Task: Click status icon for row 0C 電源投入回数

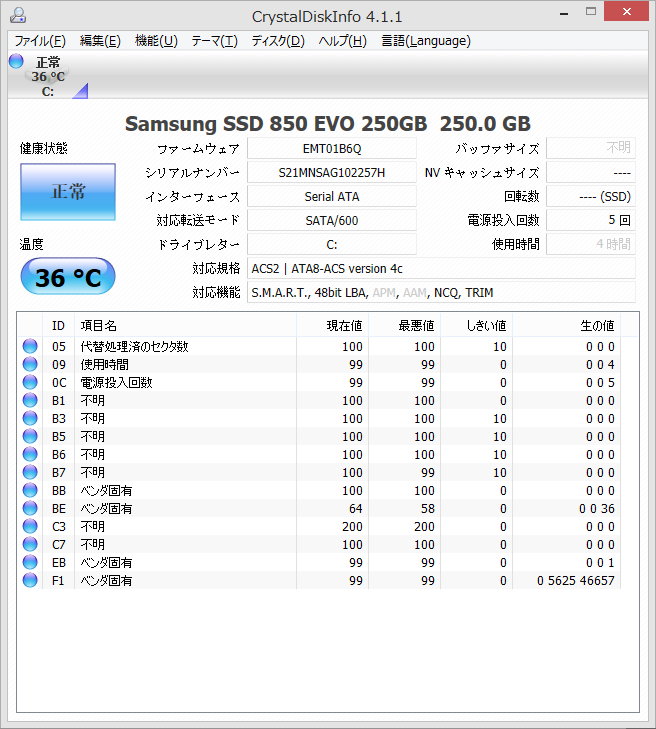Action: pyautogui.click(x=30, y=382)
